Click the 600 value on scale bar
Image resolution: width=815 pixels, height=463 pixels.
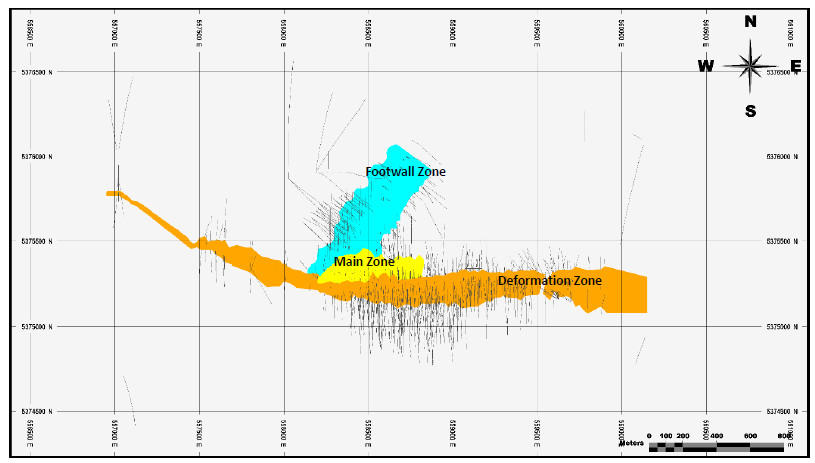point(750,435)
